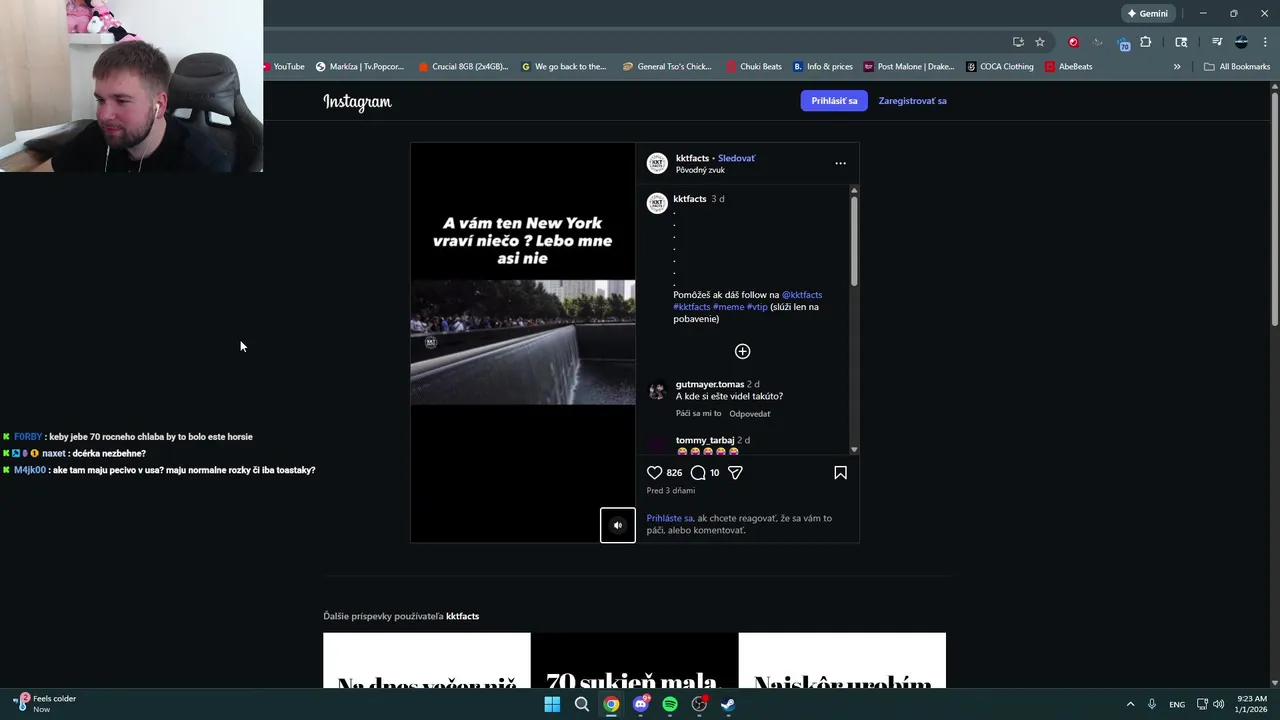
Task: Open Steam from the taskbar
Action: [x=728, y=704]
